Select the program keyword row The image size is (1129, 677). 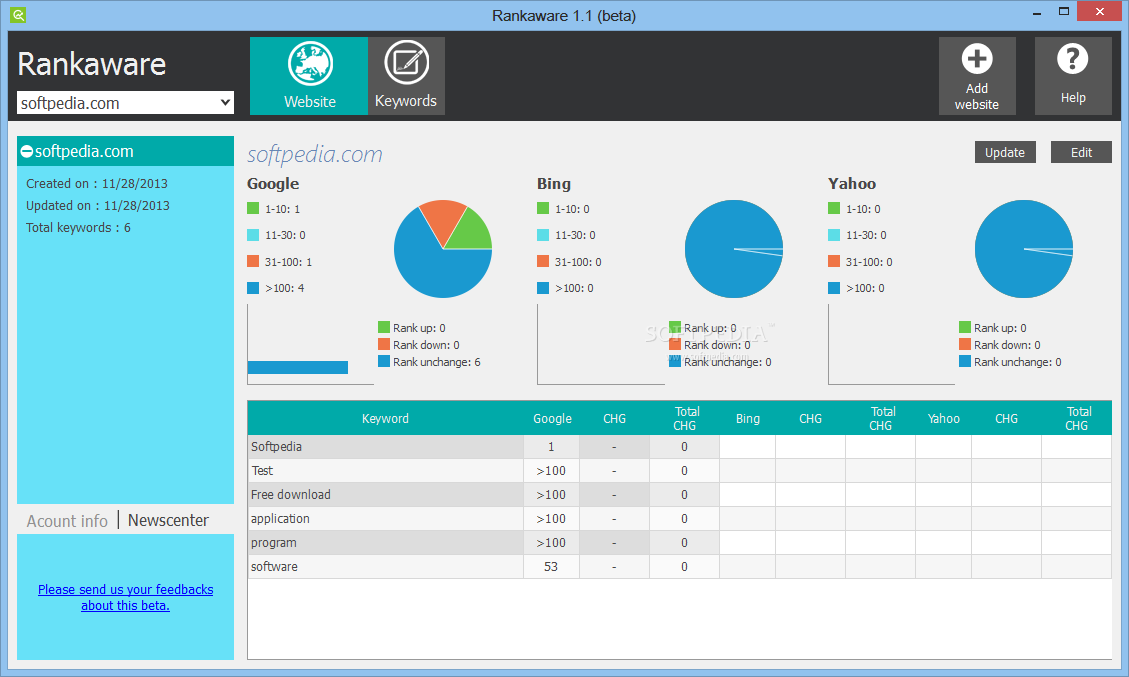[x=679, y=542]
